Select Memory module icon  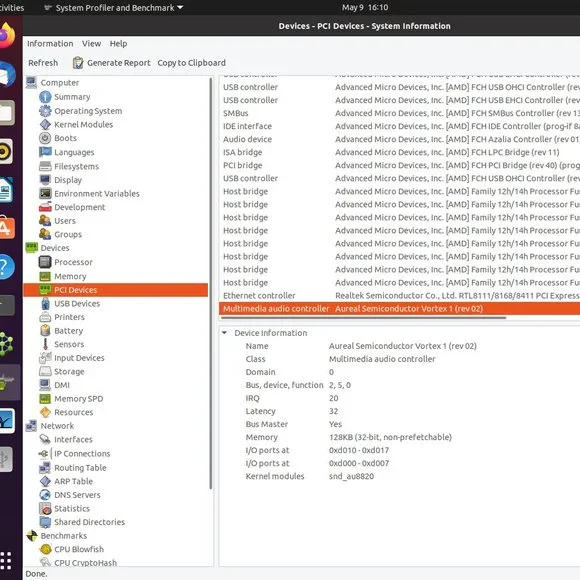pos(45,276)
